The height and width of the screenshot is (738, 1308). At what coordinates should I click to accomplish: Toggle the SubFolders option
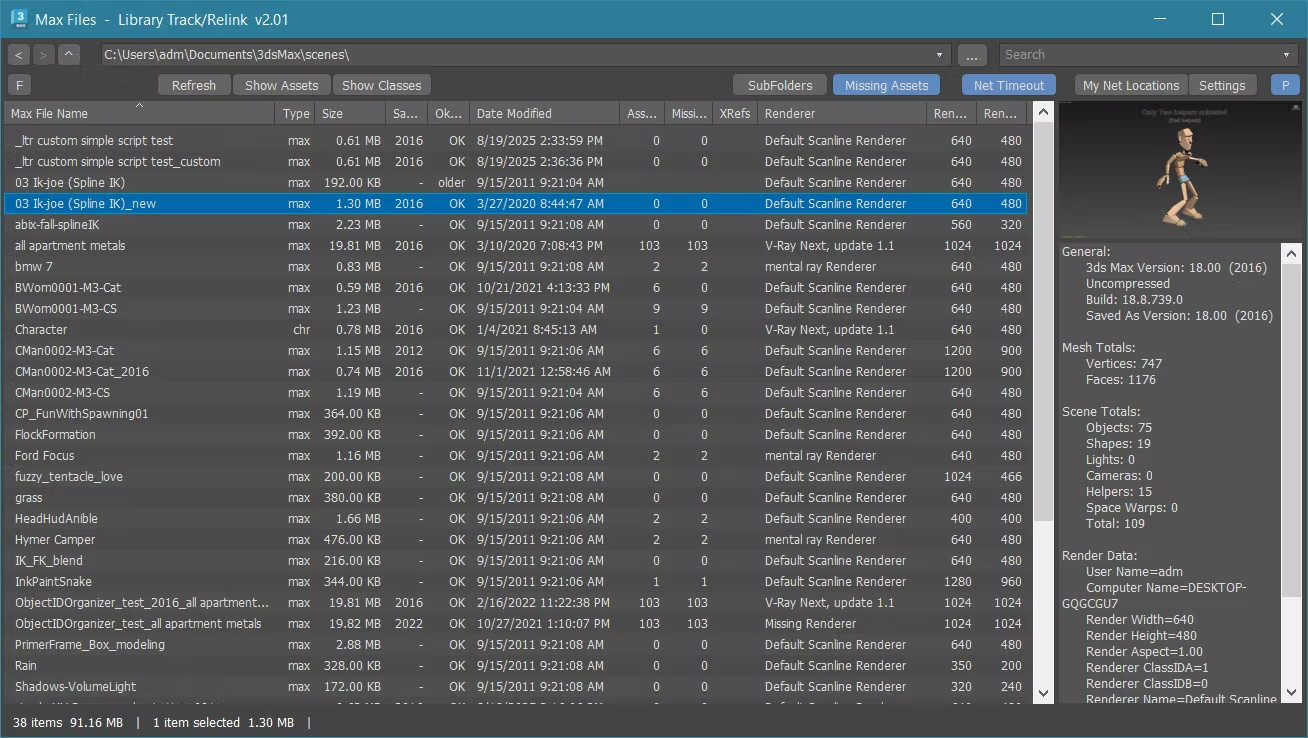coord(780,85)
